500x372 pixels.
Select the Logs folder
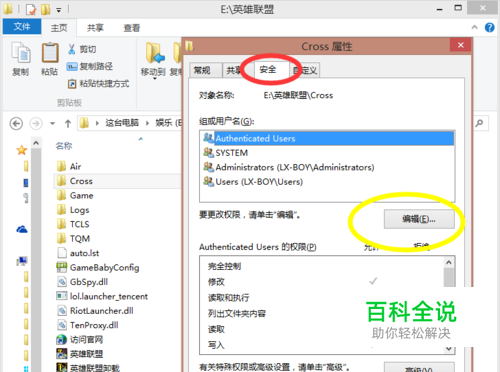[x=73, y=210]
